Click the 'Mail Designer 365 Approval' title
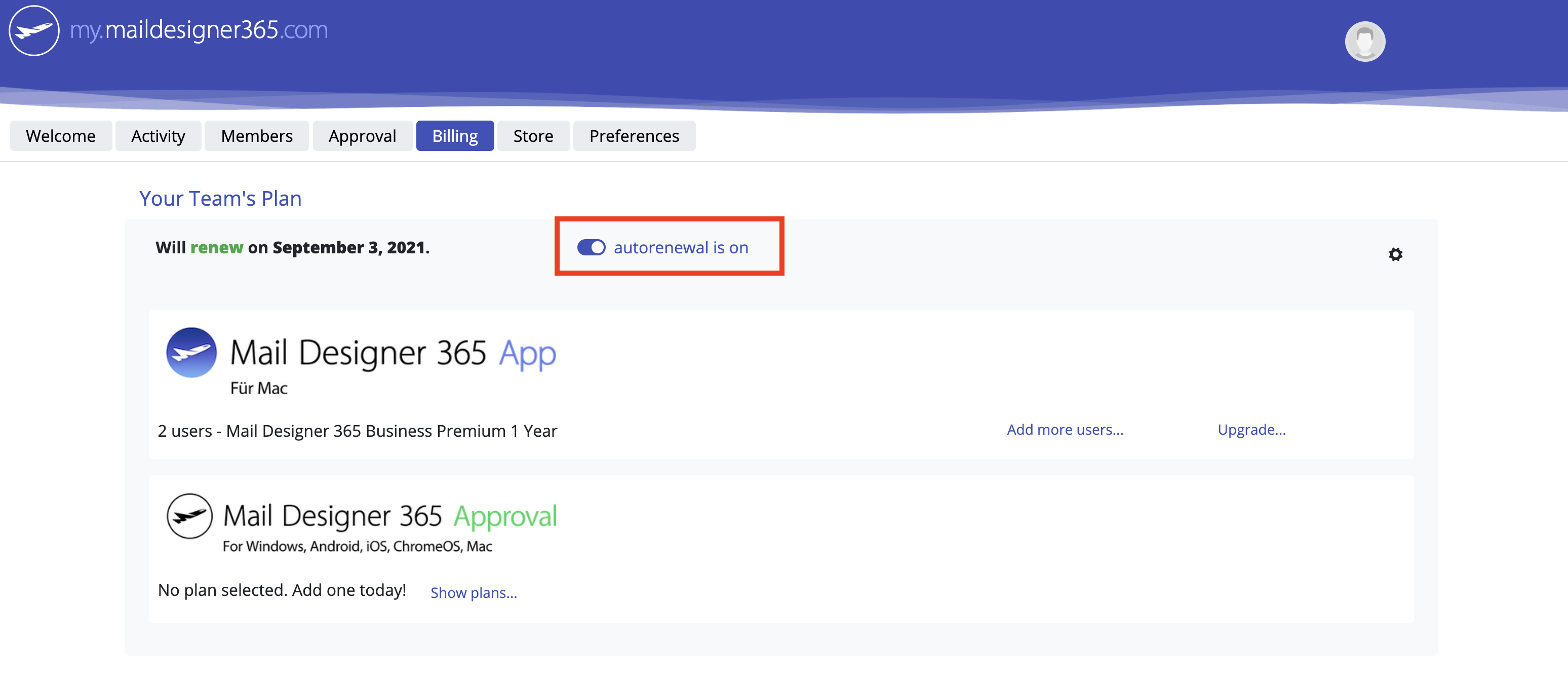Image resolution: width=1568 pixels, height=680 pixels. [389, 516]
